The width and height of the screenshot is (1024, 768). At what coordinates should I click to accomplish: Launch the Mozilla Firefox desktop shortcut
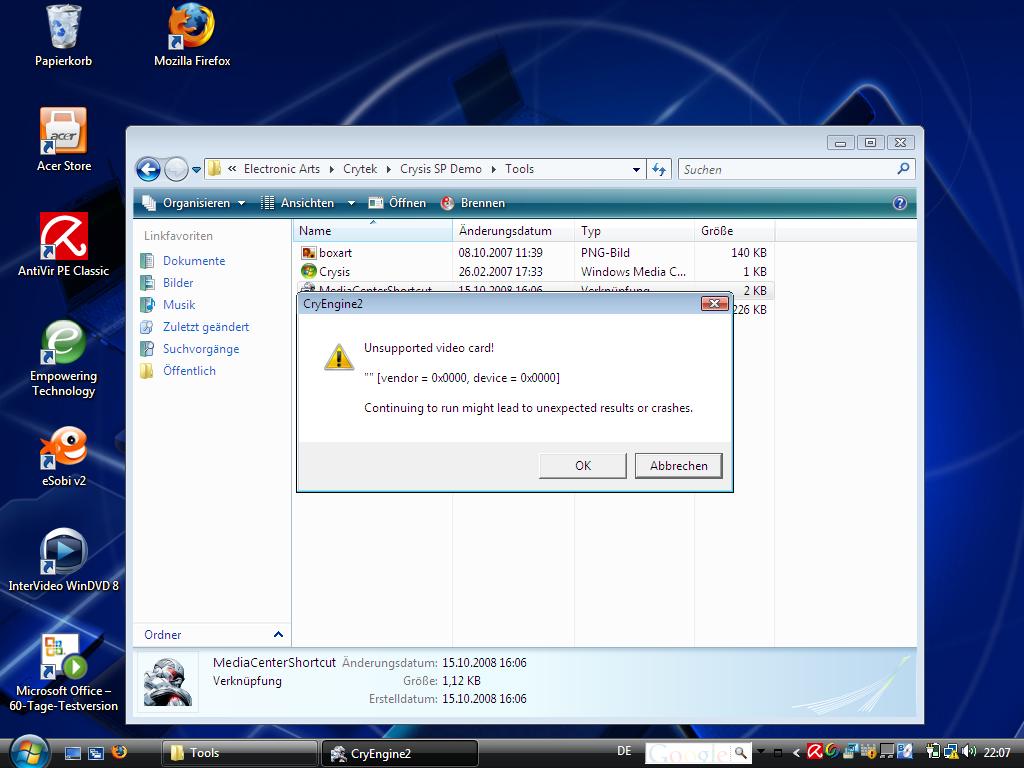click(192, 36)
